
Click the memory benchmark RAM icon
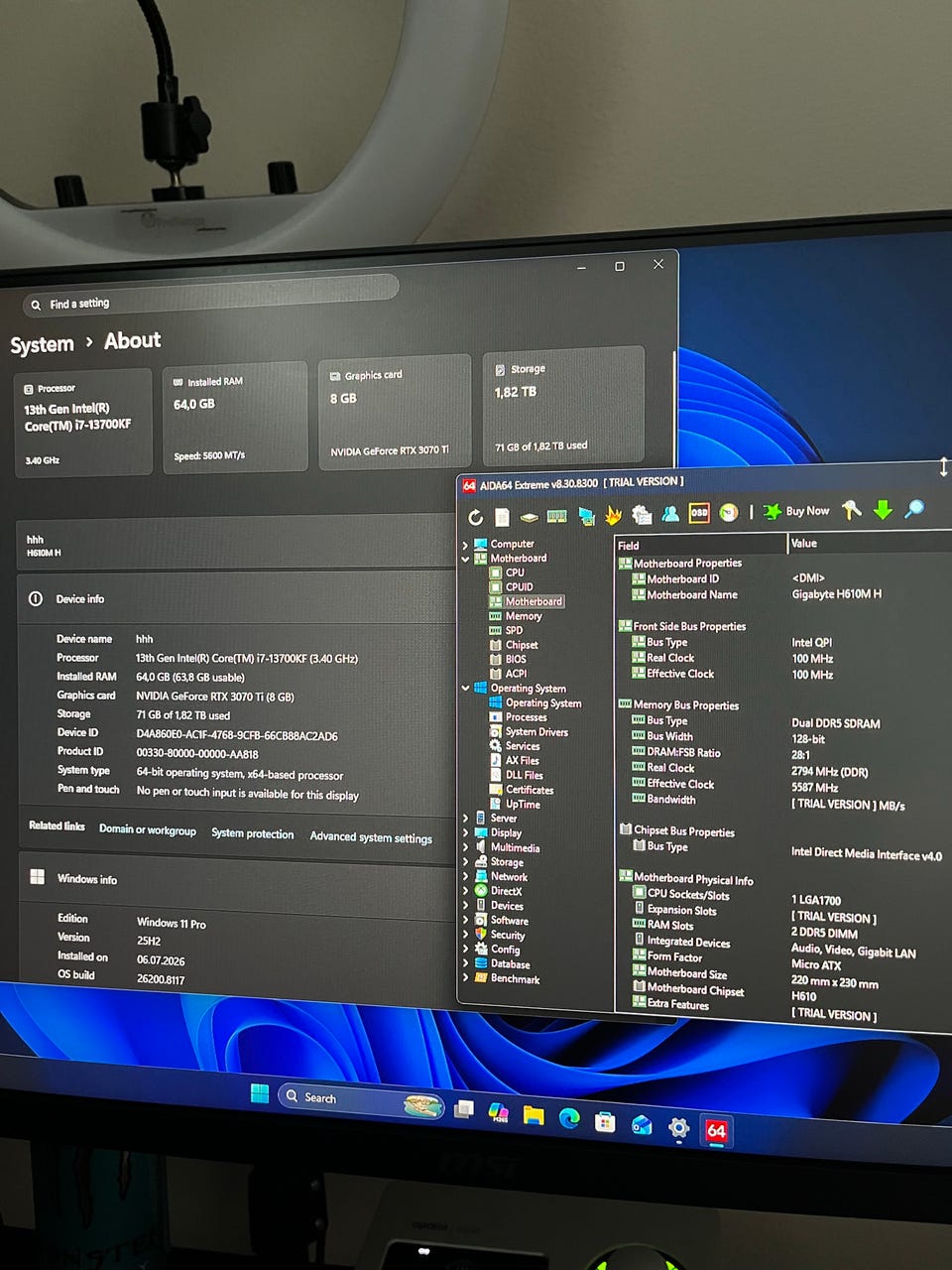click(x=557, y=516)
